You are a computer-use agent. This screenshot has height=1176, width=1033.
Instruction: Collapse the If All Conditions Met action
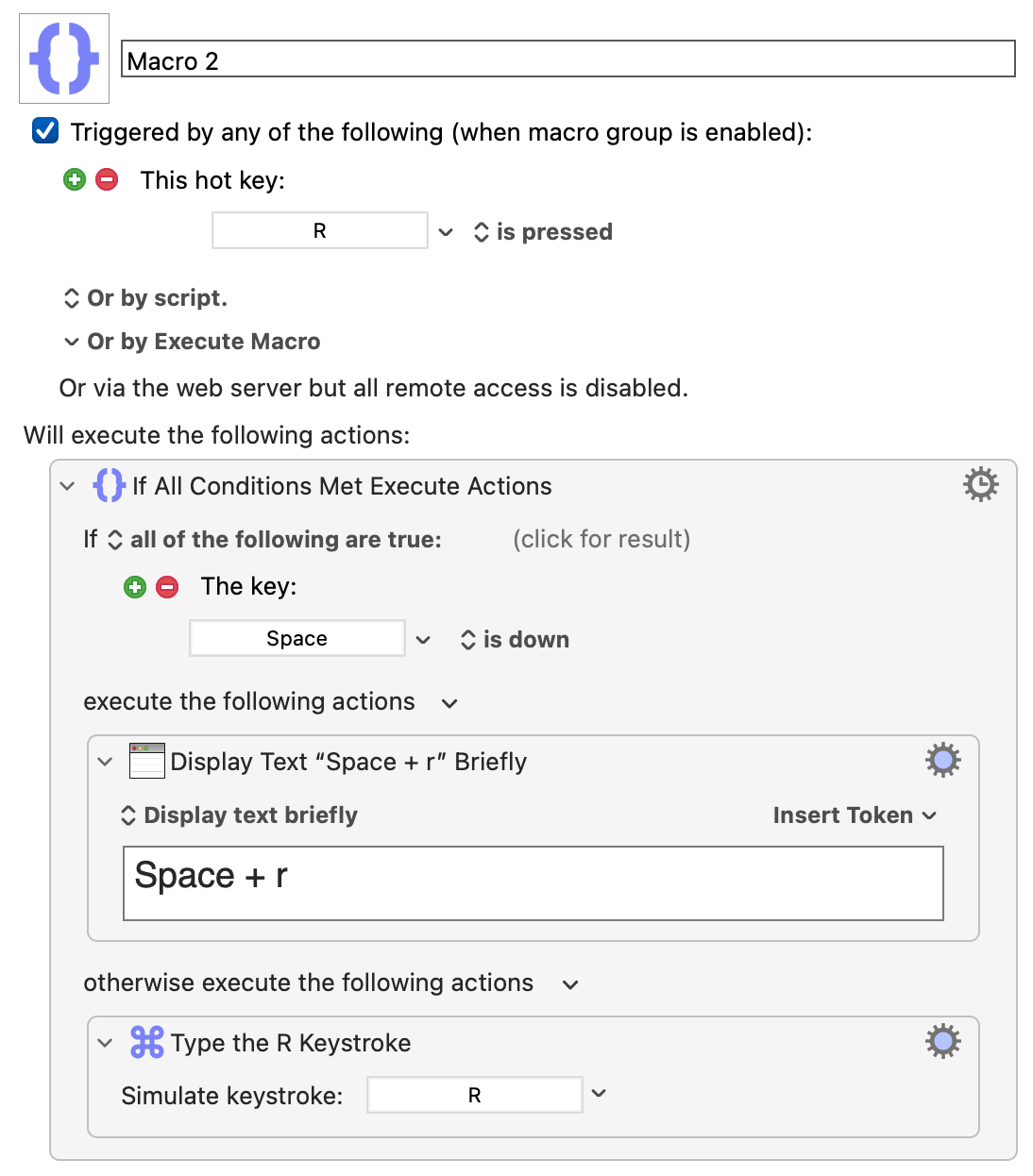pyautogui.click(x=67, y=486)
